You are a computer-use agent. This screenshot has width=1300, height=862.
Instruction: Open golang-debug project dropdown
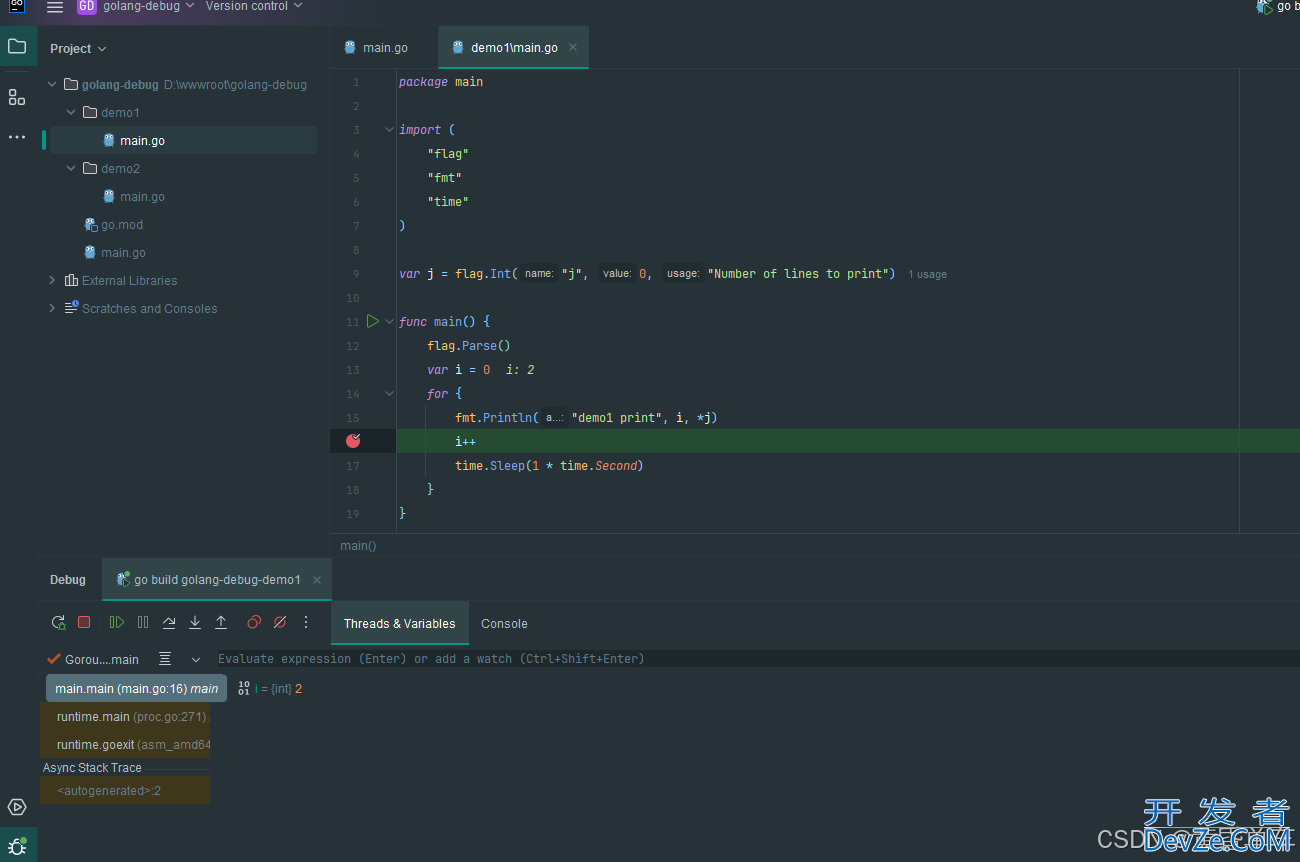tap(149, 6)
